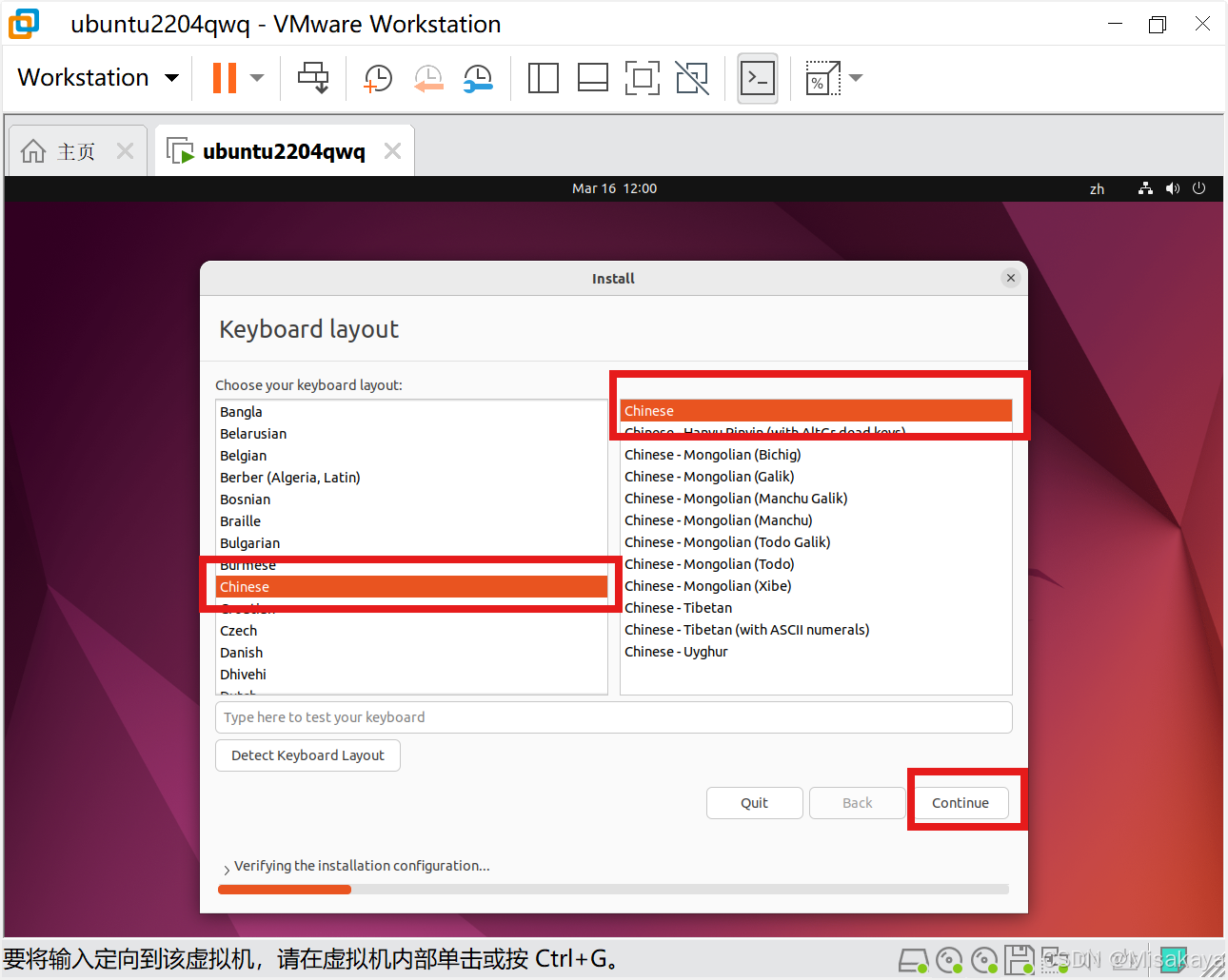The width and height of the screenshot is (1228, 980).
Task: Select Dhivehi keyboard layout
Action: click(411, 675)
